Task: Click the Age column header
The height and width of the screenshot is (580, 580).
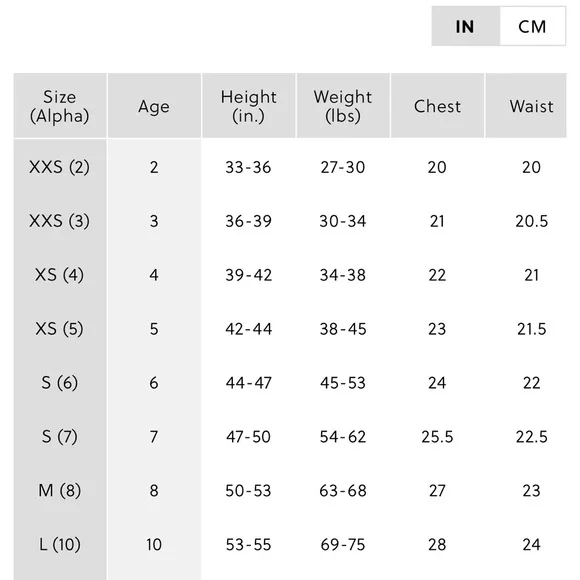Action: tap(154, 106)
